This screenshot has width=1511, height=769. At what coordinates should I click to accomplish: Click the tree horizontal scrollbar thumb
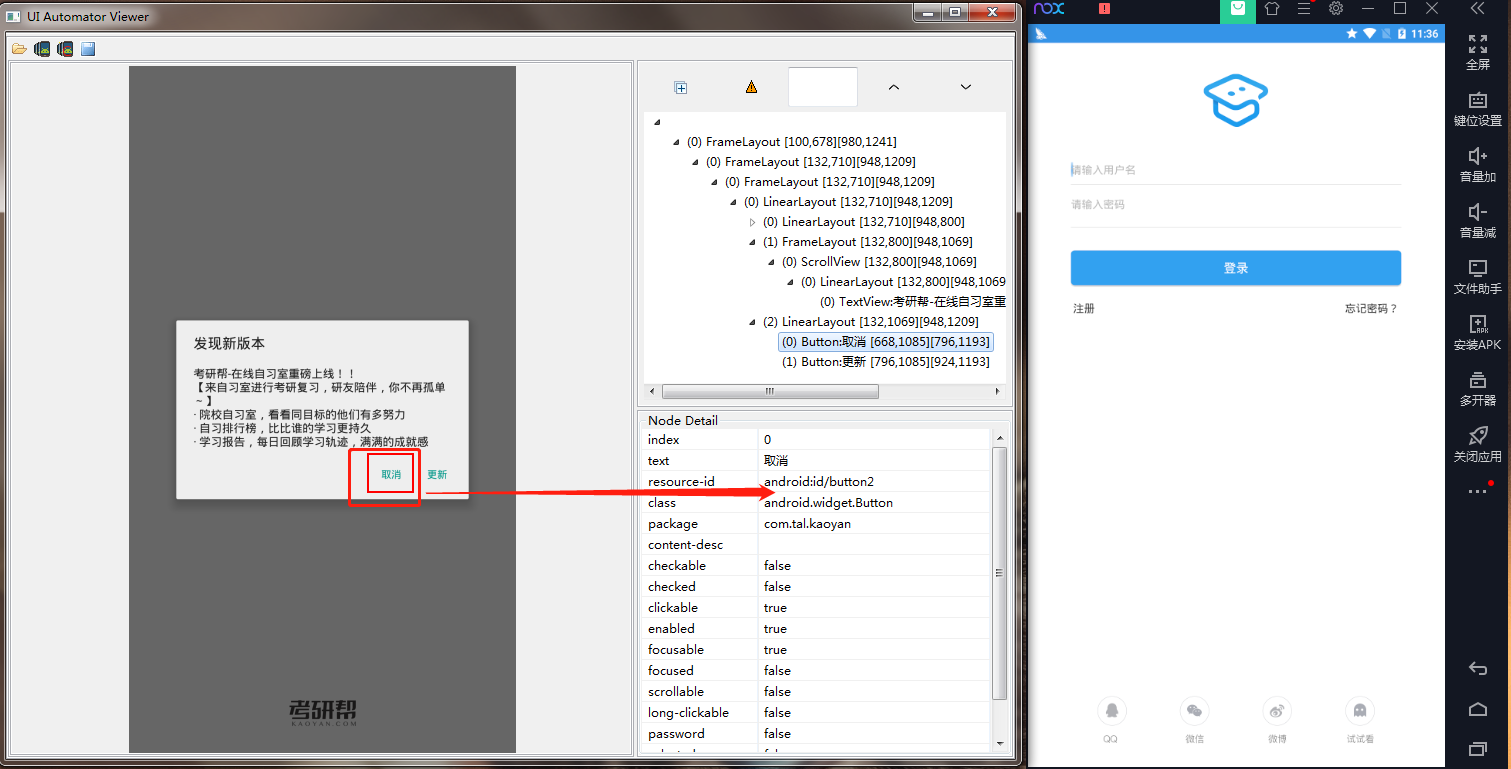coord(769,391)
